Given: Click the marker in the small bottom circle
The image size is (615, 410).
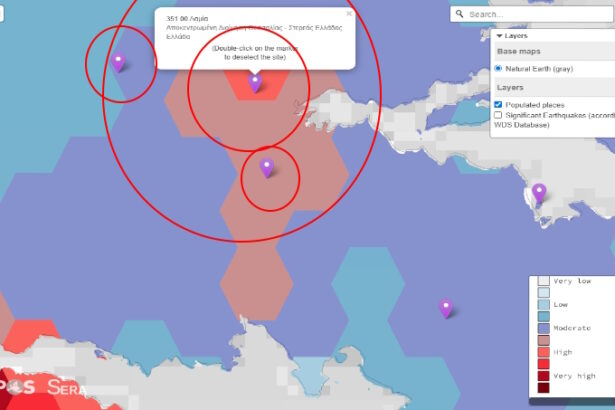Looking at the screenshot, I should [267, 167].
